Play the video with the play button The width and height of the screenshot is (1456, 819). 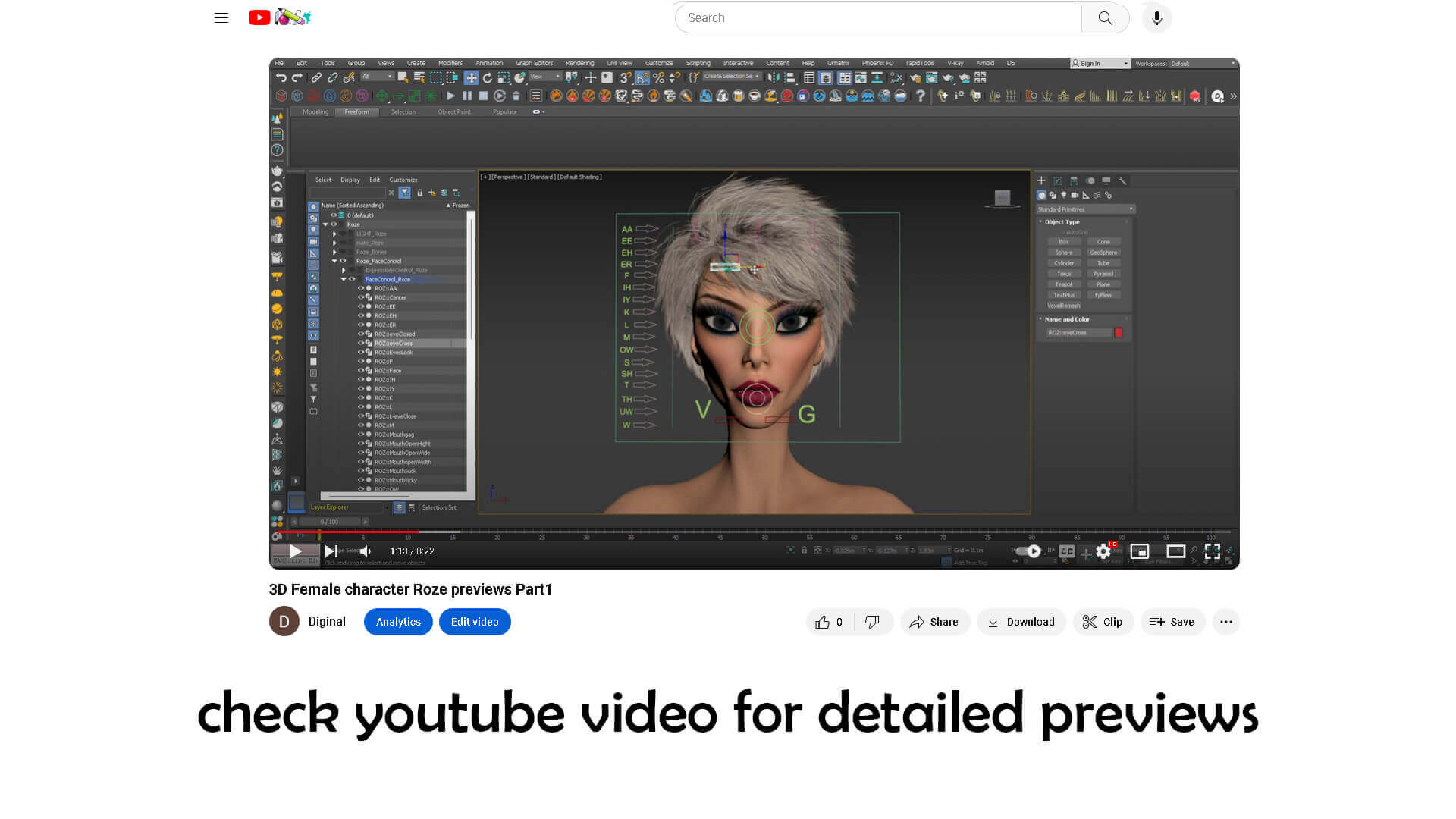pos(296,551)
